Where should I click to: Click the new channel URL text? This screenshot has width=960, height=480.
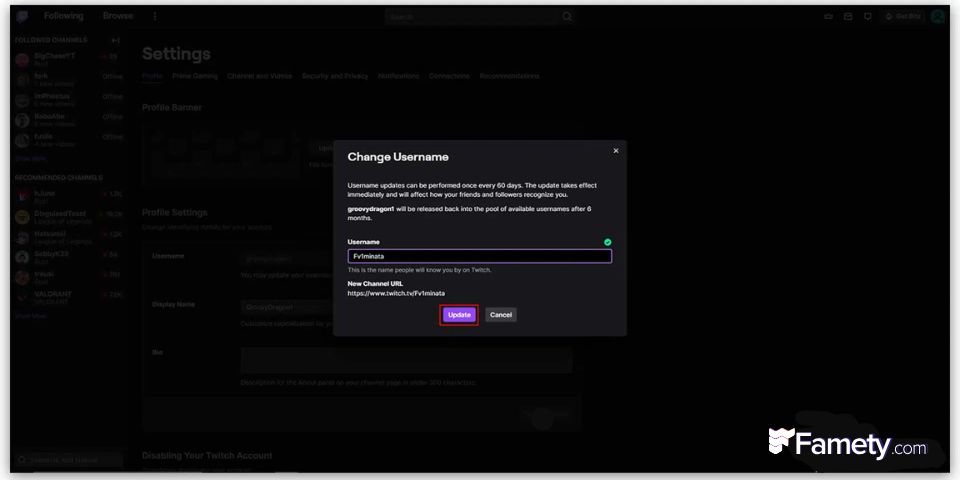(396, 293)
